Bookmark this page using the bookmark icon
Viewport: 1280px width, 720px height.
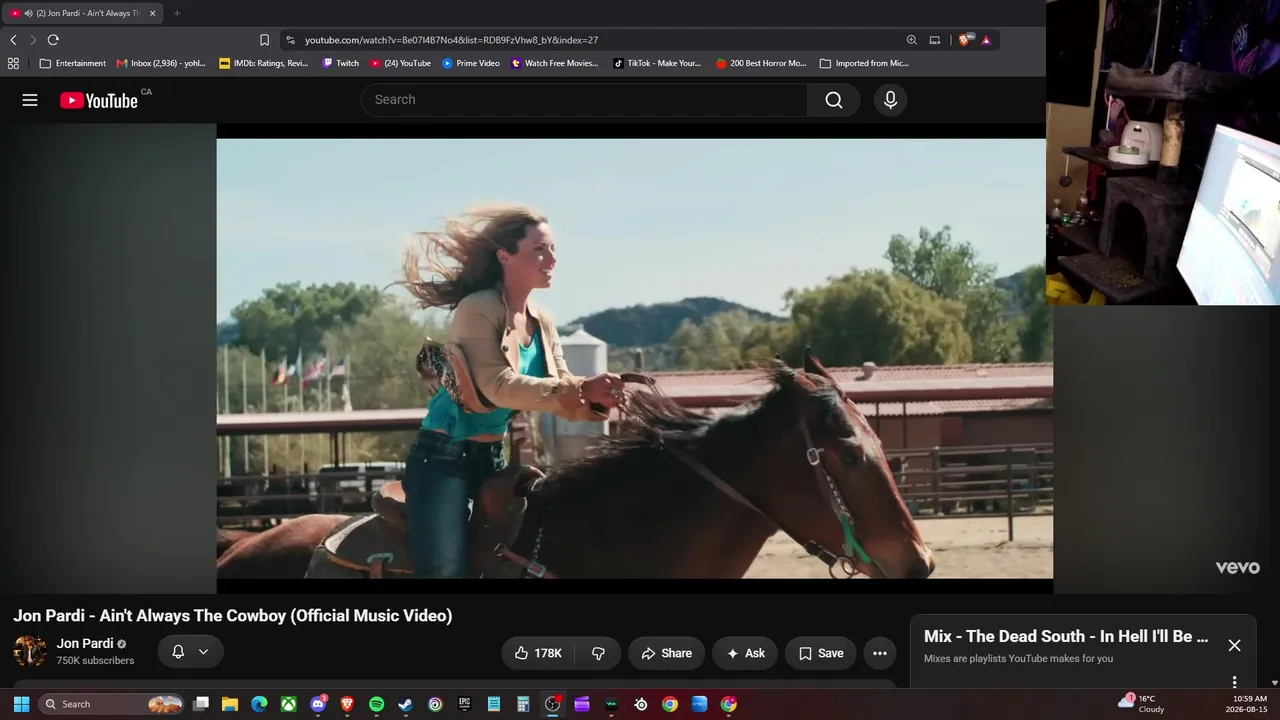pyautogui.click(x=264, y=40)
